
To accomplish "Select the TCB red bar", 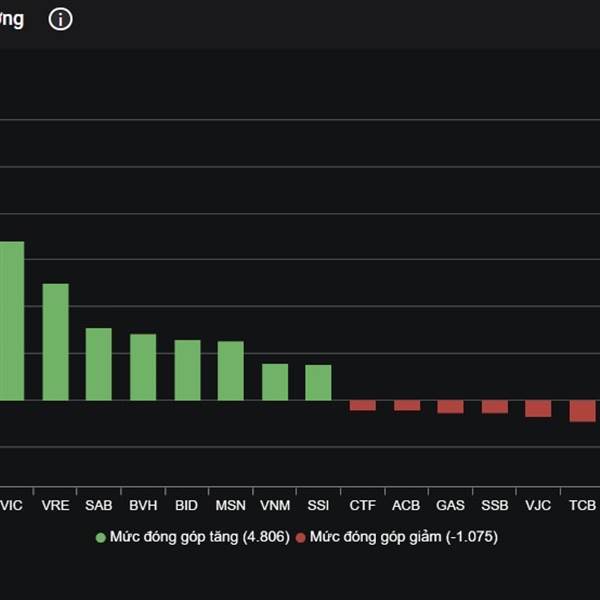I will click(x=582, y=411).
